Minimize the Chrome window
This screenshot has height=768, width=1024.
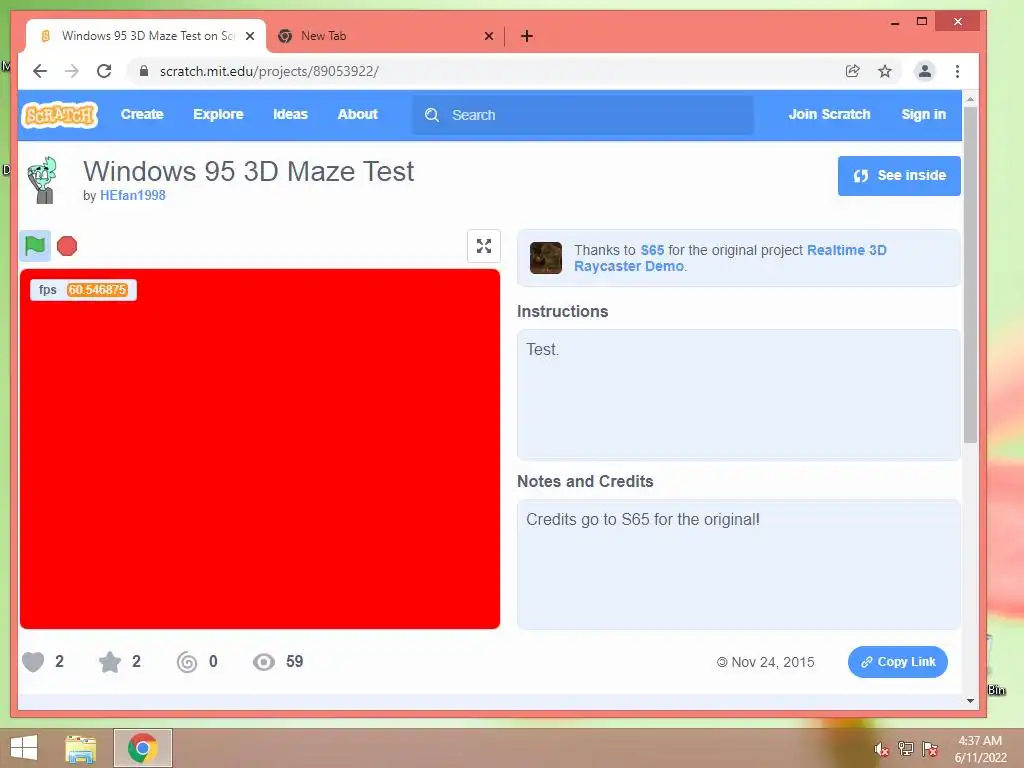pyautogui.click(x=895, y=22)
